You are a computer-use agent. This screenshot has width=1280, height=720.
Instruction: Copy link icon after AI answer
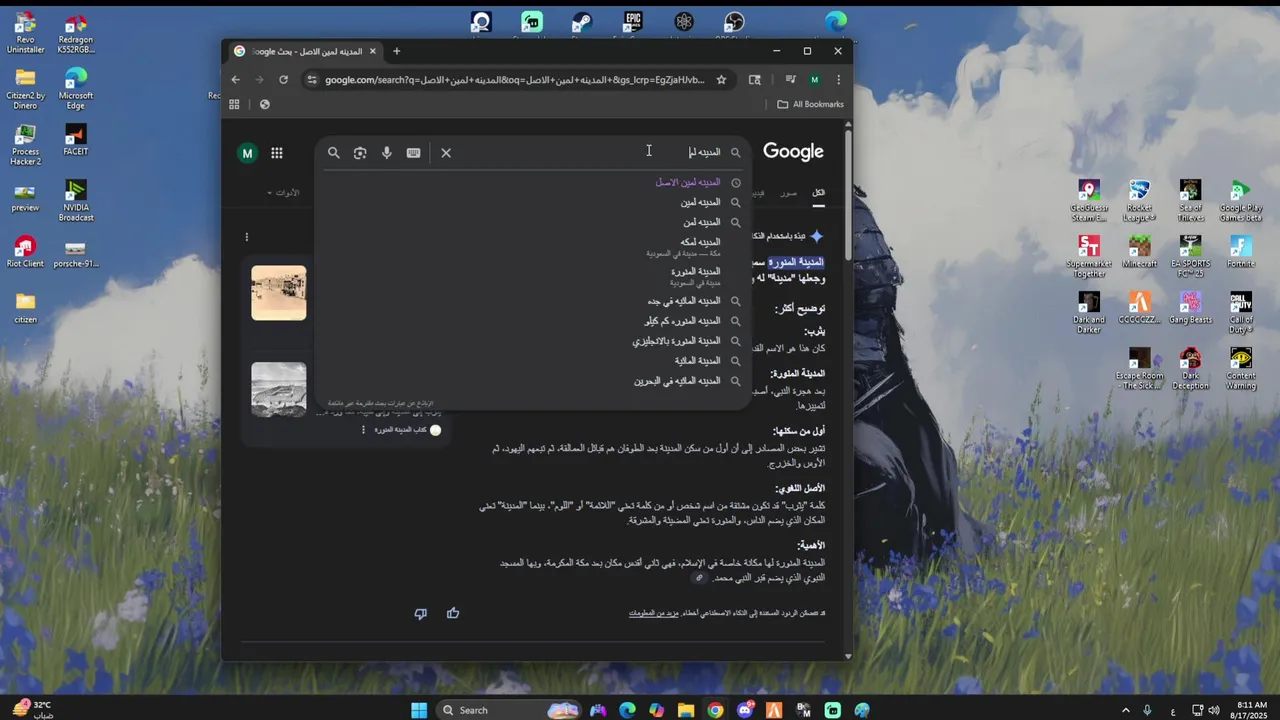700,578
